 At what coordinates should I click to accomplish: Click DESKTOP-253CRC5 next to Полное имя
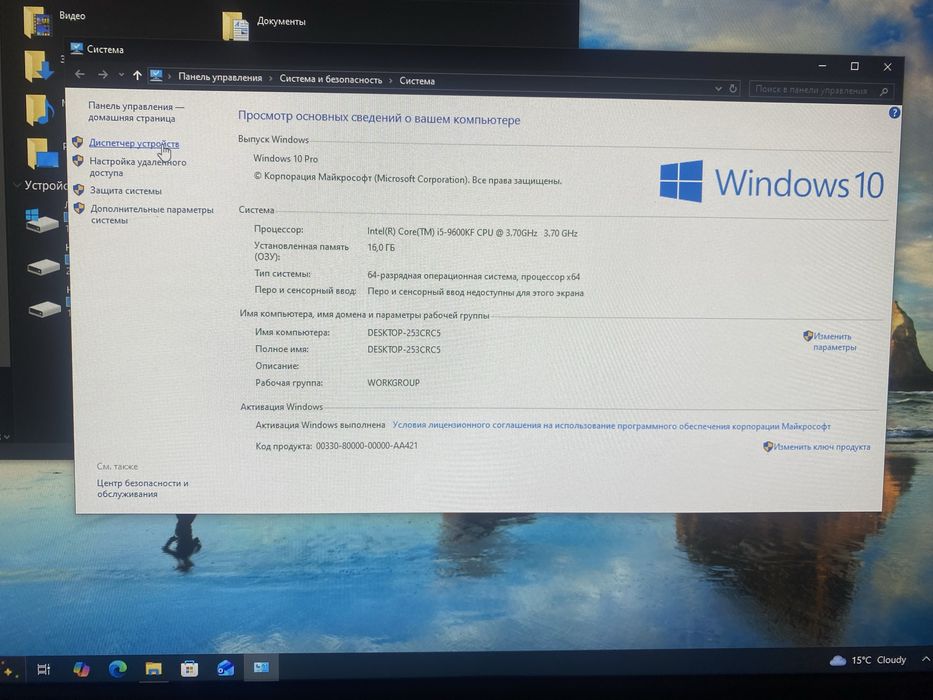coord(404,349)
